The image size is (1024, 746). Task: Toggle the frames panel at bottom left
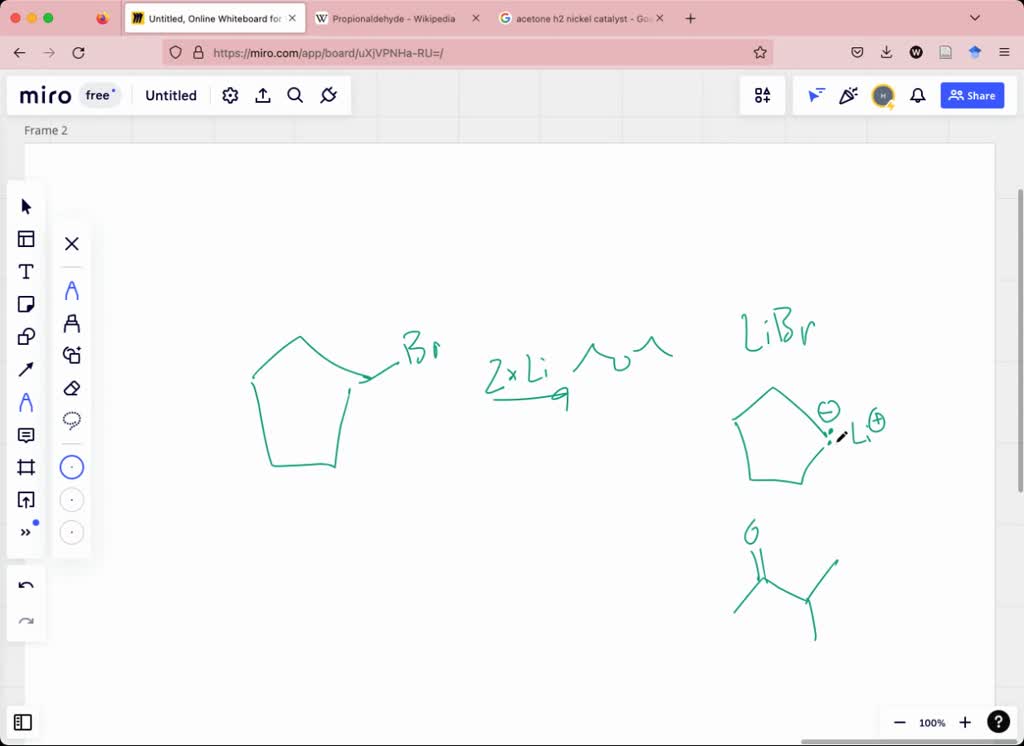[x=23, y=722]
